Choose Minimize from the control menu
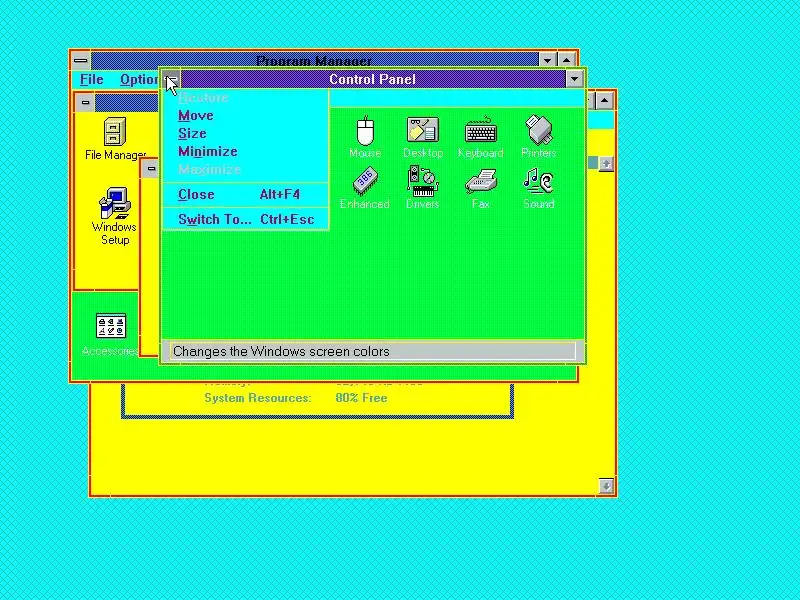Viewport: 800px width, 600px height. (245, 152)
